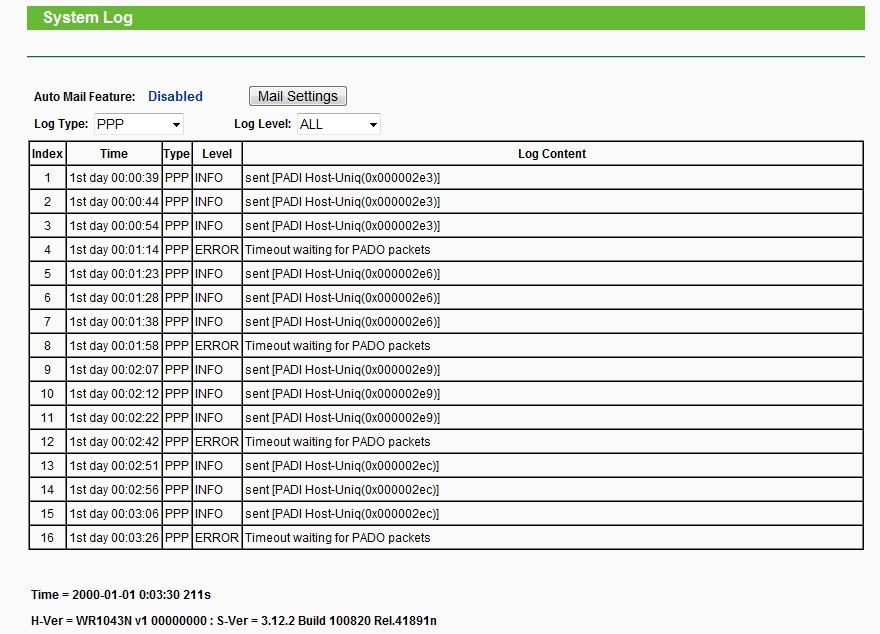Expand the Log Type dropdown showing PPP

139,124
